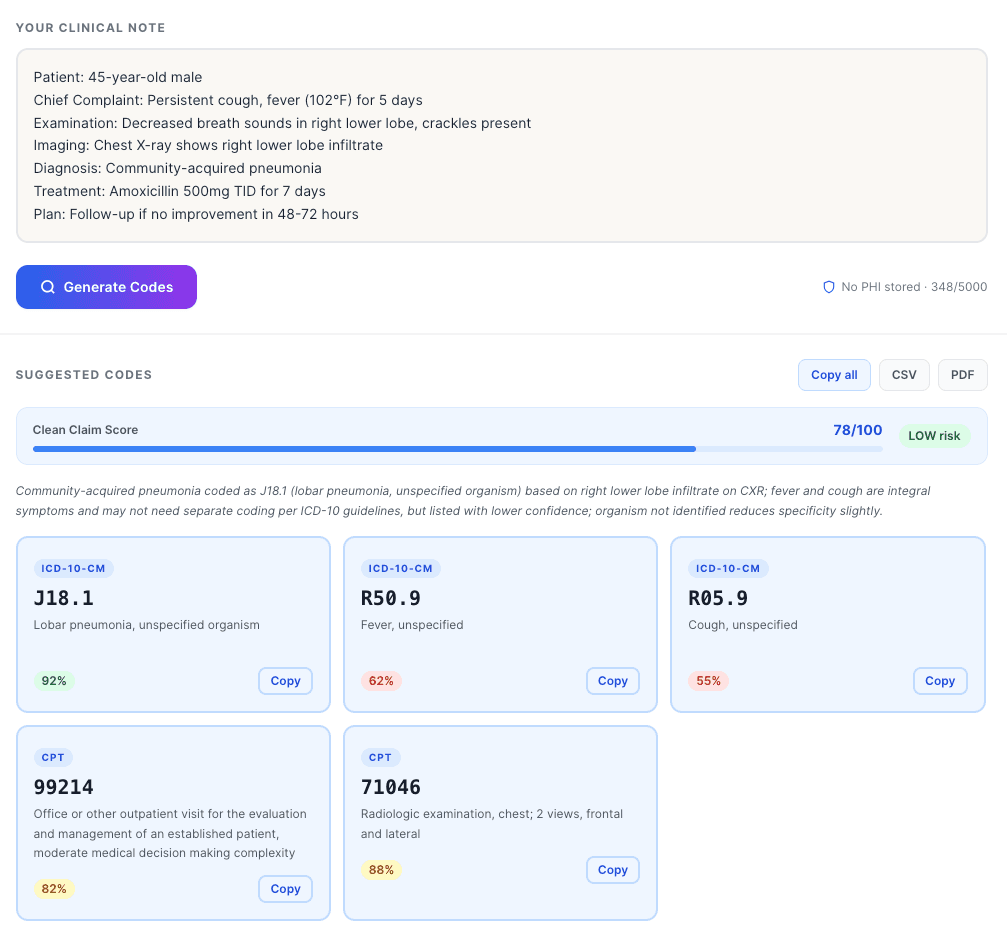Click the magnifier icon in Generate Codes
The height and width of the screenshot is (935, 1007).
48,287
